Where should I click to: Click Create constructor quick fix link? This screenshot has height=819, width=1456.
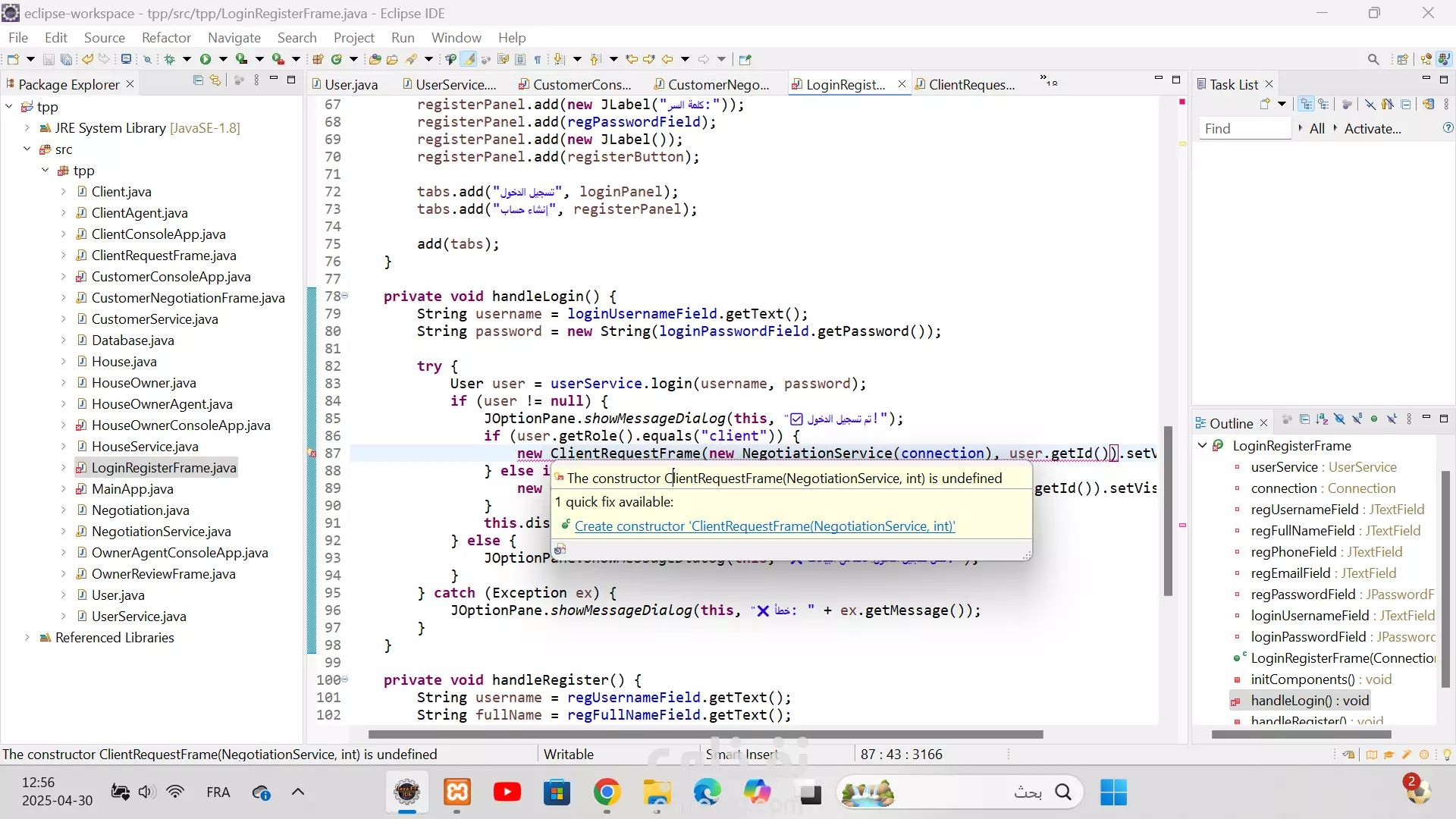(764, 526)
